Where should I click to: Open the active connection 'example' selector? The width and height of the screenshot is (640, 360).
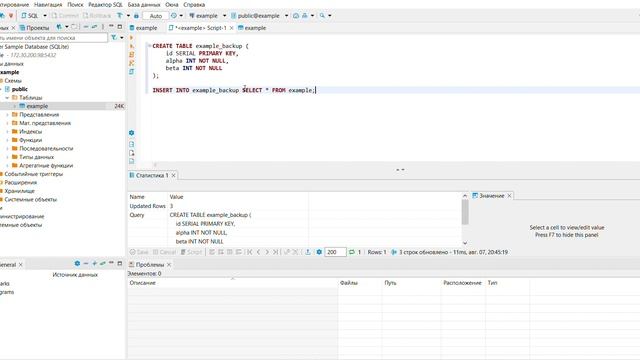207,16
